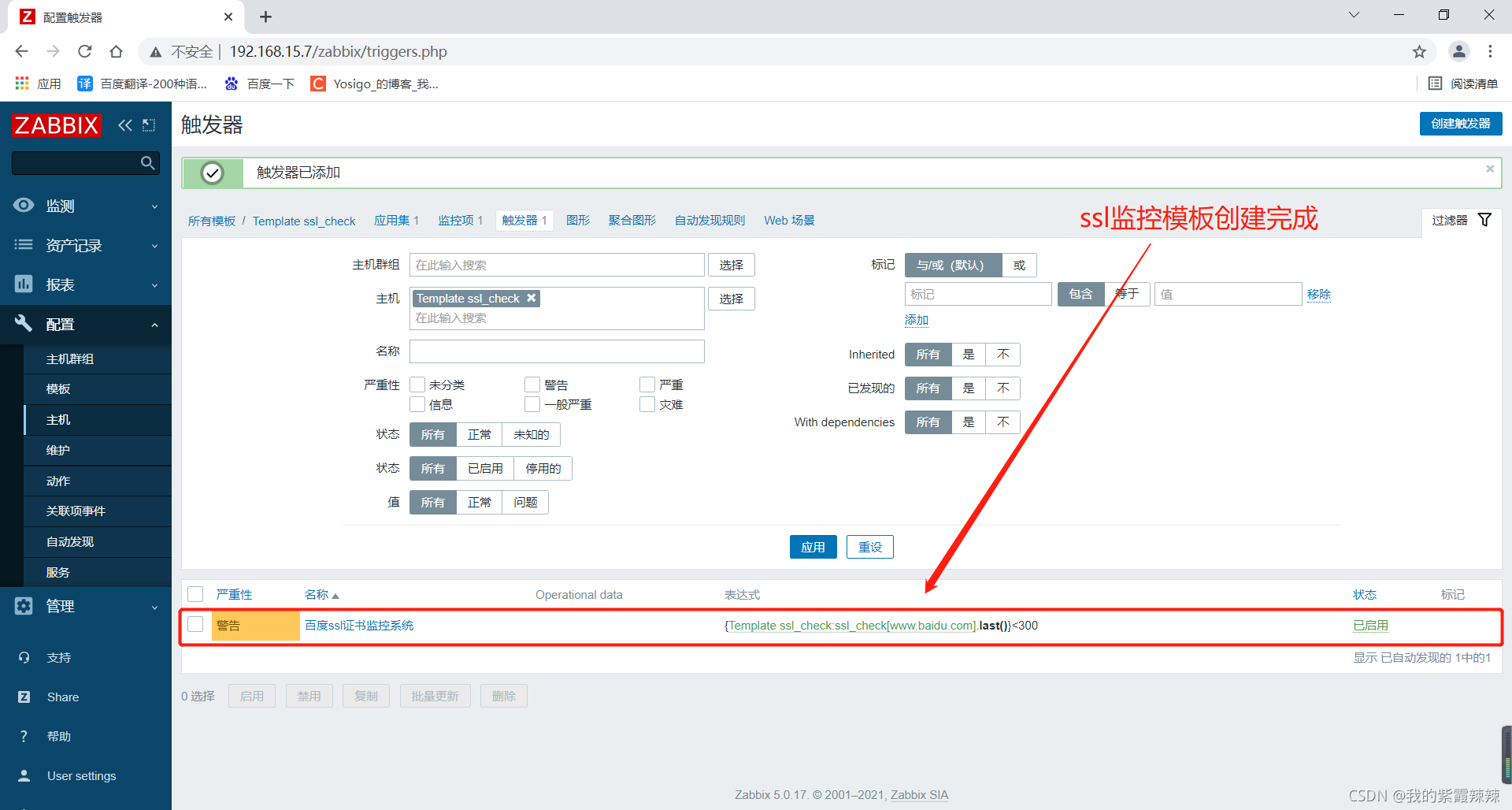Check the 信息 severity checkbox
This screenshot has width=1512, height=810.
pos(417,404)
